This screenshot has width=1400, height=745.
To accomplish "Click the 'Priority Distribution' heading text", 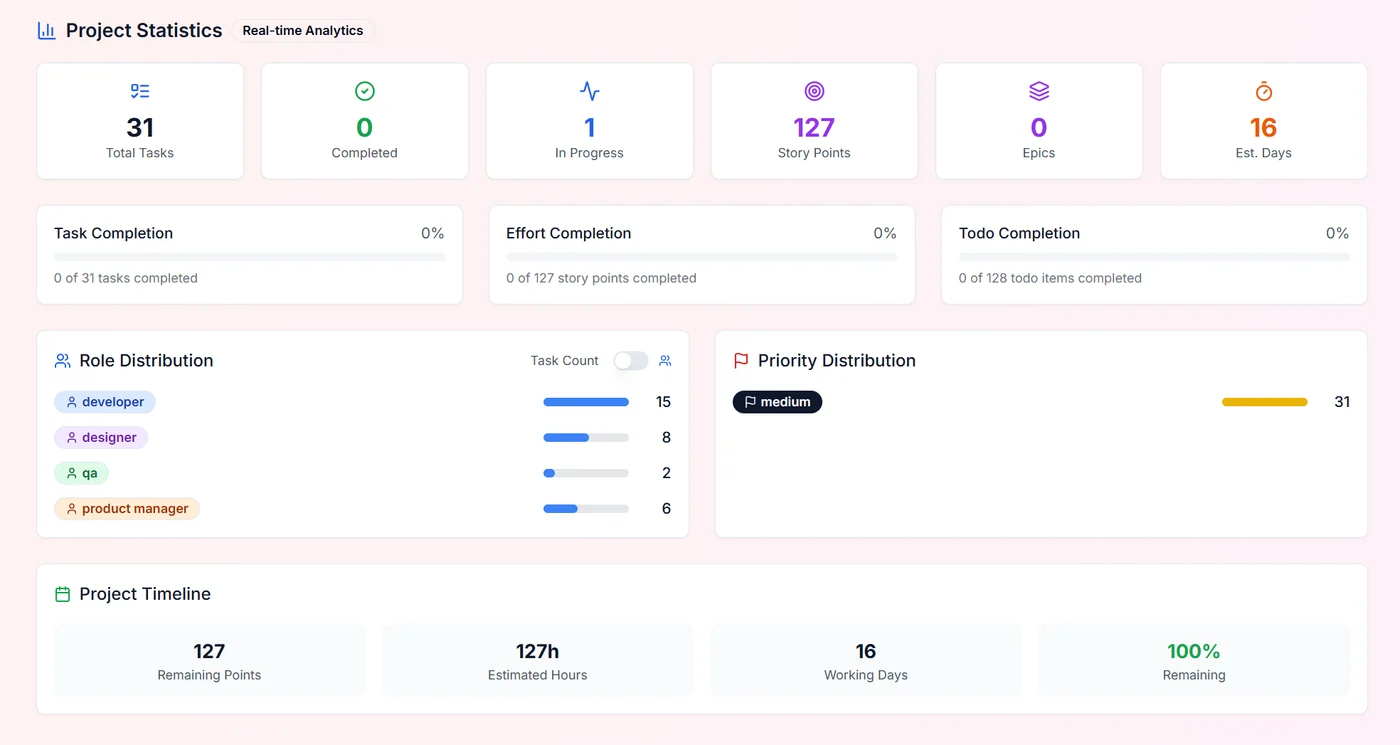I will point(837,361).
